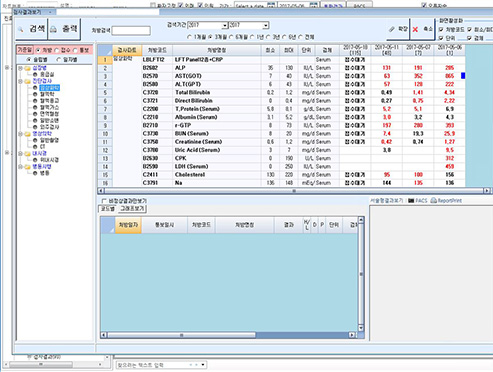Open background text search combo box arrow
The image size is (493, 372).
pos(203,365)
